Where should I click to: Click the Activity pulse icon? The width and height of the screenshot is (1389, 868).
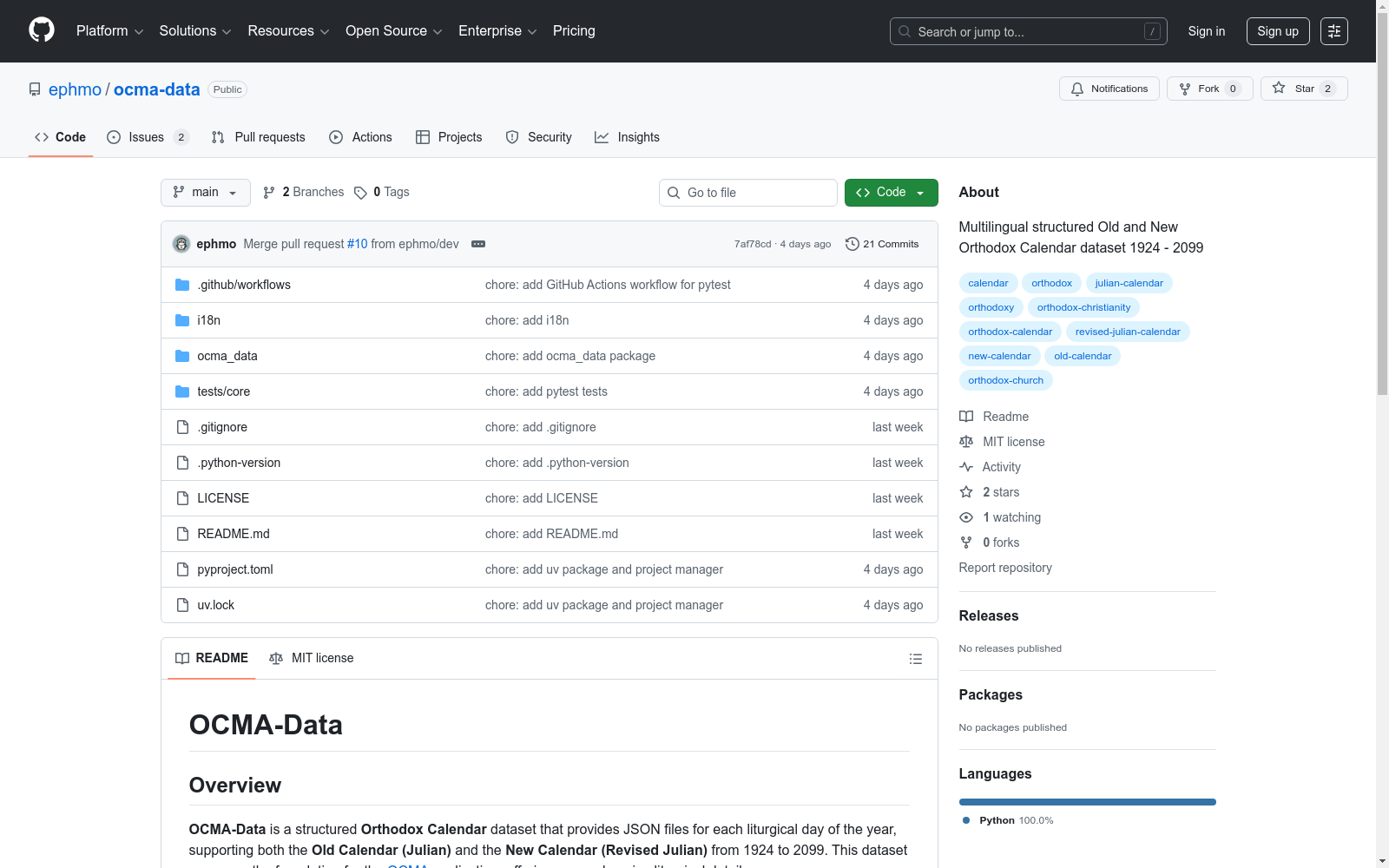point(966,467)
